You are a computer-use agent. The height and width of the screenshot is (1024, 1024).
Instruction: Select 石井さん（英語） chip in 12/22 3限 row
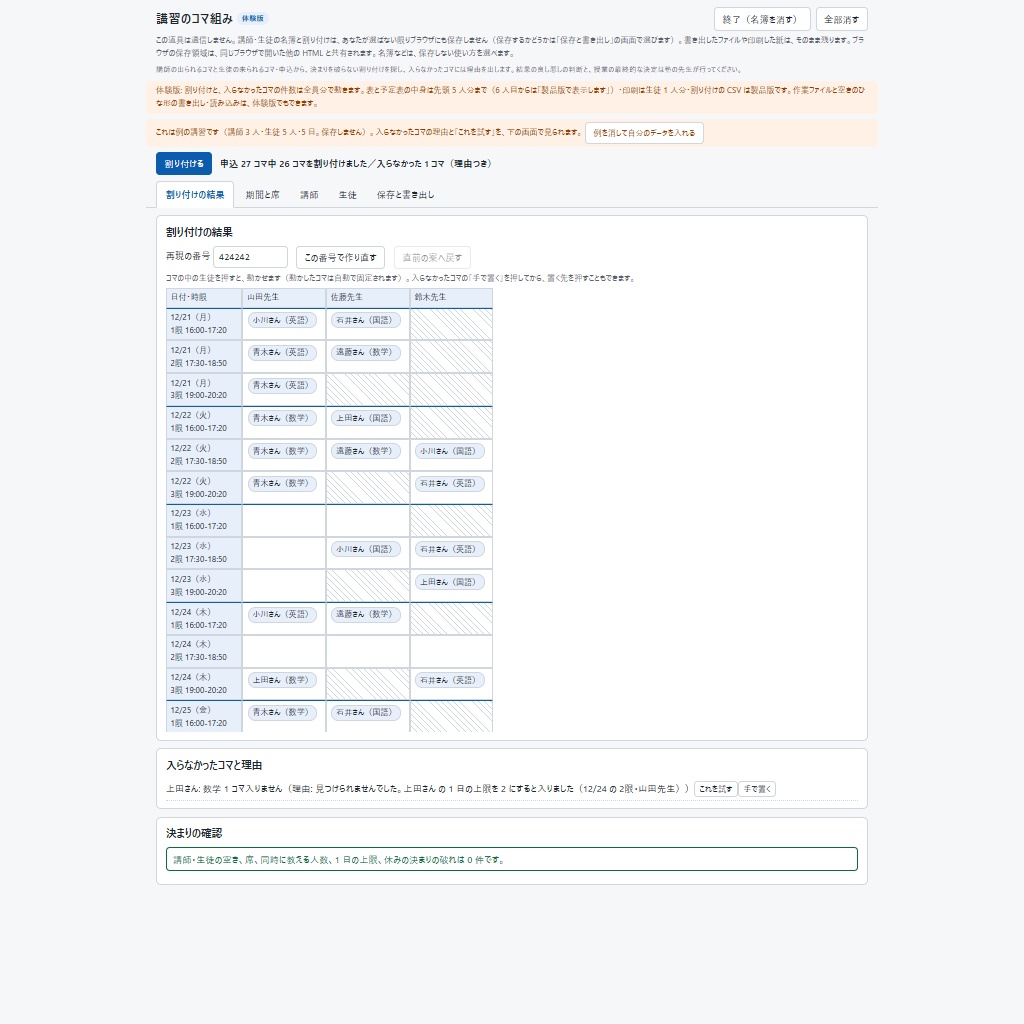pyautogui.click(x=449, y=483)
